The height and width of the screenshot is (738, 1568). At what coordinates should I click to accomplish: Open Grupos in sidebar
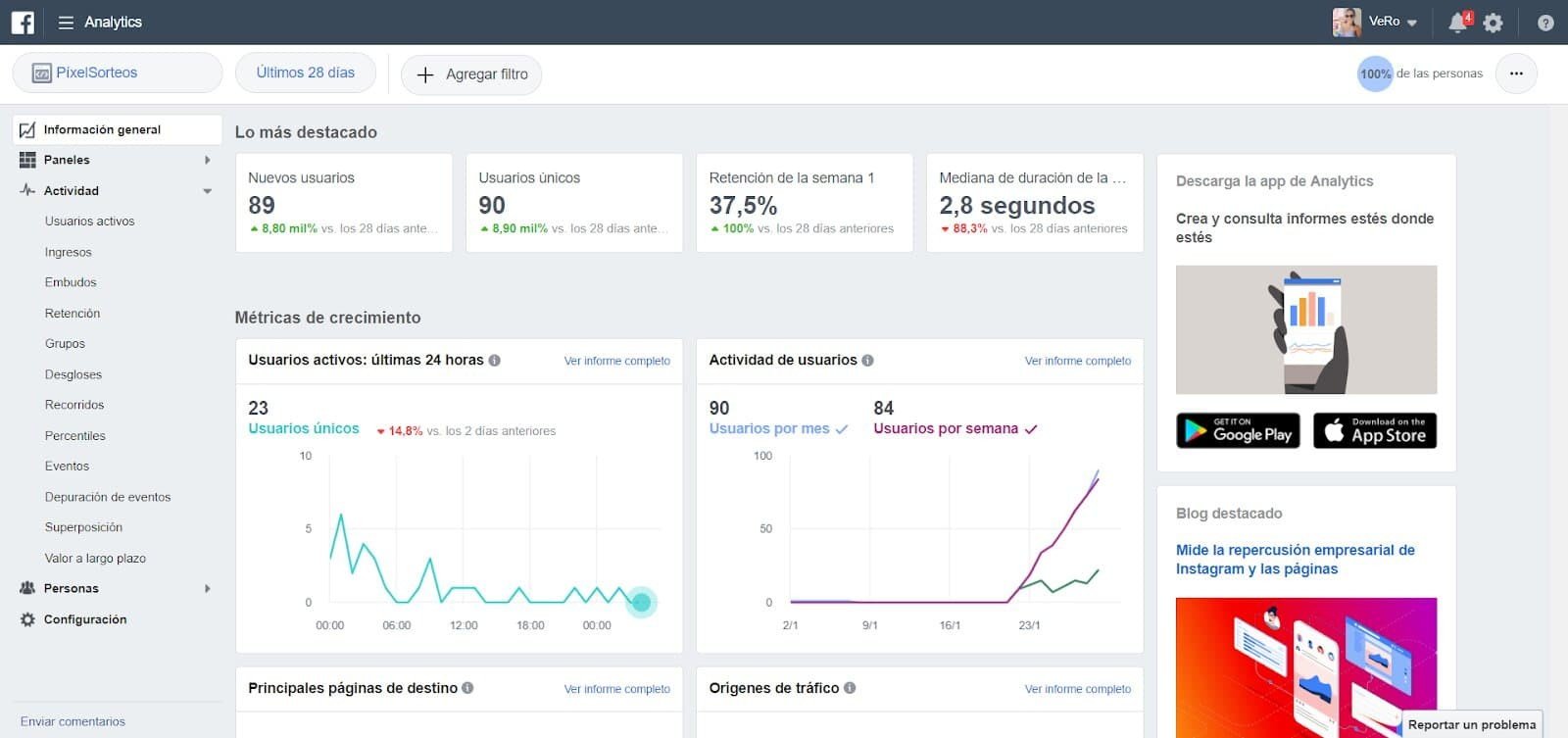pos(65,344)
